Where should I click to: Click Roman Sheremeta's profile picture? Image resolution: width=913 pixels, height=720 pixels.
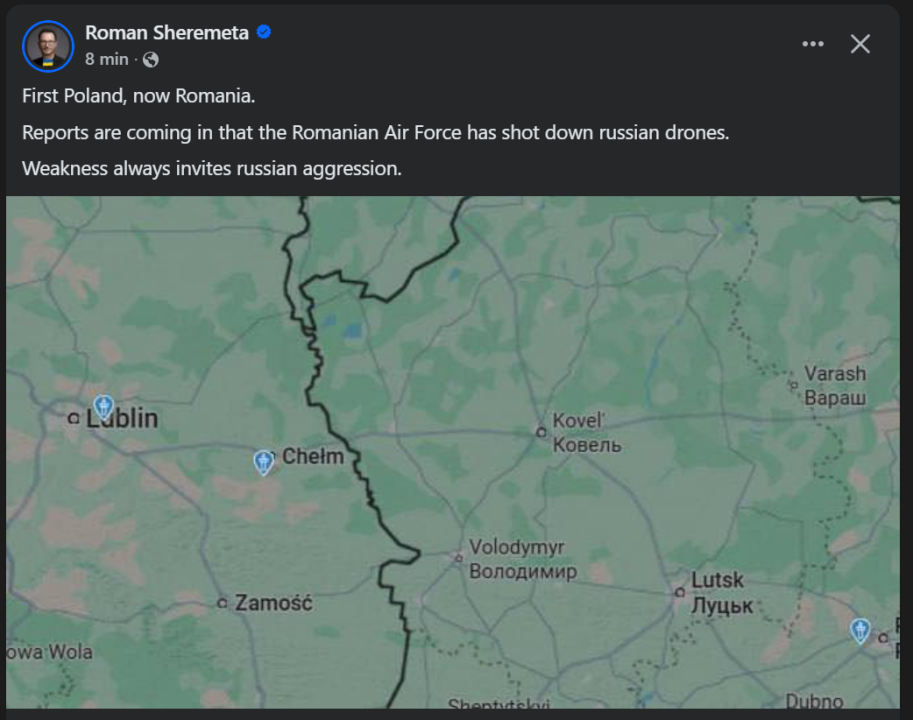pyautogui.click(x=48, y=46)
